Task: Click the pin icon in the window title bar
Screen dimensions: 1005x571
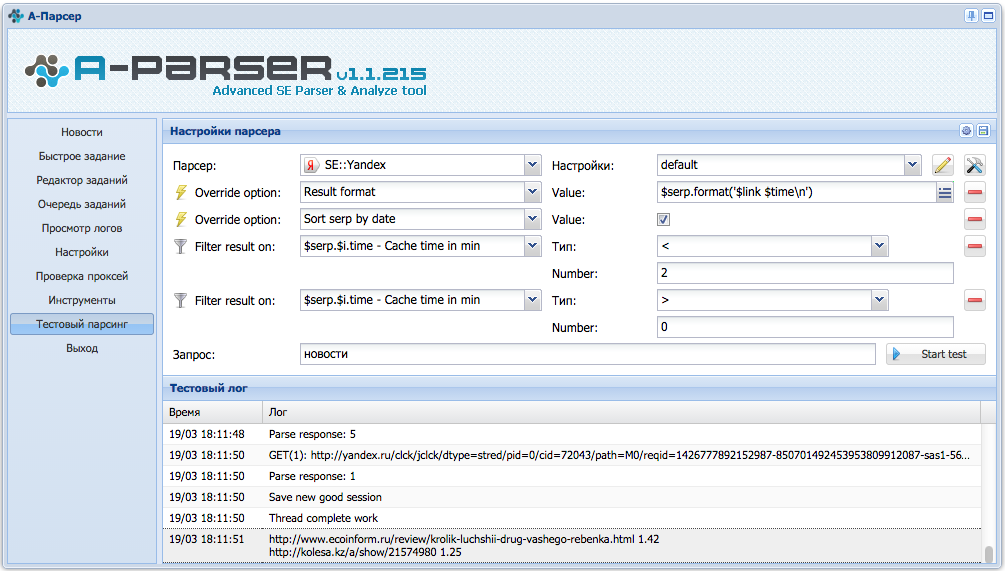Action: coord(972,15)
